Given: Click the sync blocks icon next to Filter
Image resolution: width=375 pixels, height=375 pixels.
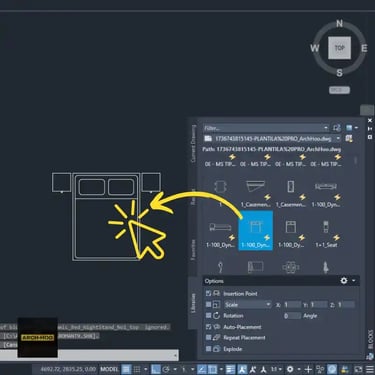Looking at the screenshot, I should point(337,128).
